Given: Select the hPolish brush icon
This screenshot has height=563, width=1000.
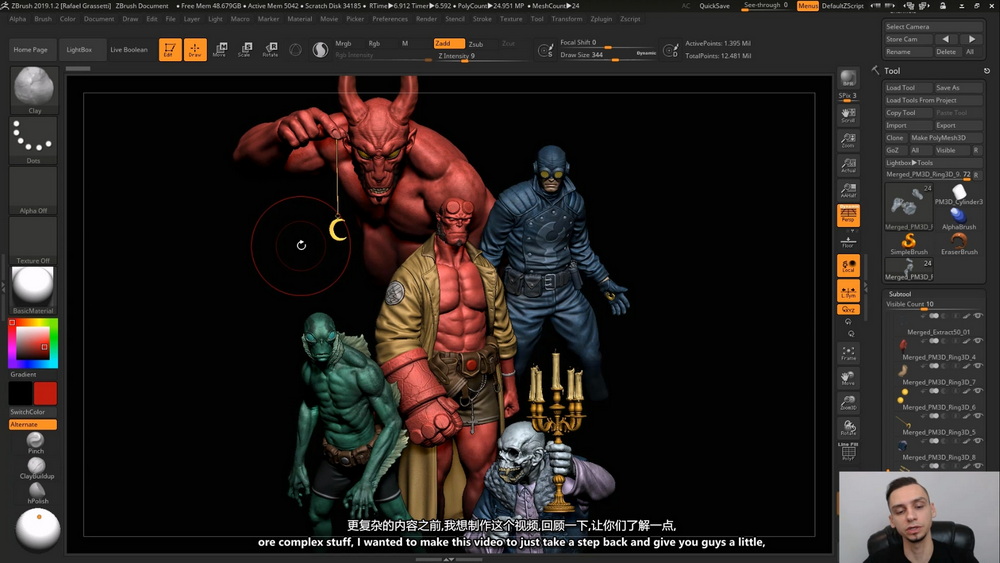Looking at the screenshot, I should (x=37, y=492).
